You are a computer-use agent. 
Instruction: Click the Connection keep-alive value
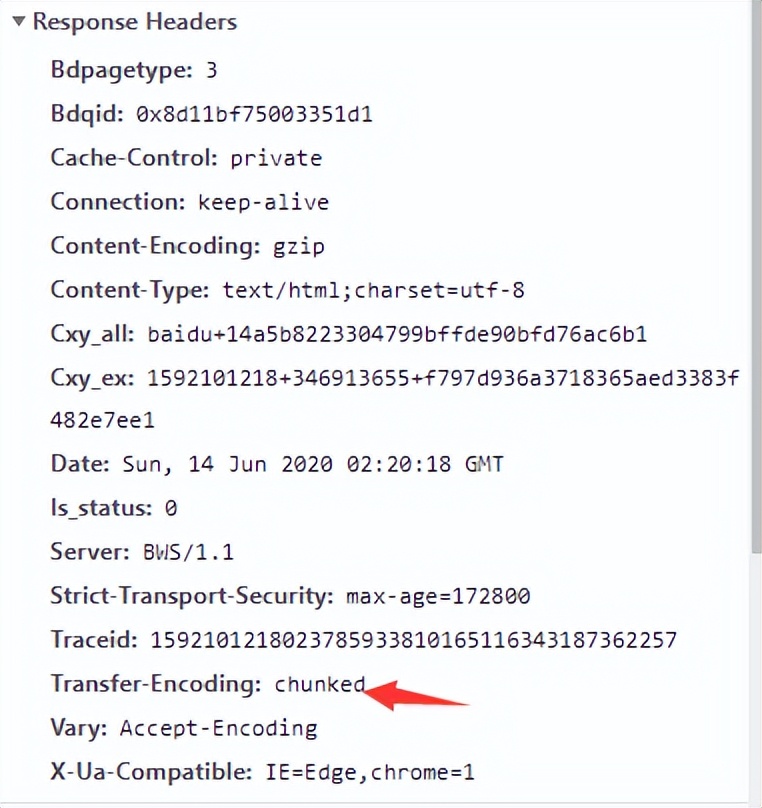263,202
